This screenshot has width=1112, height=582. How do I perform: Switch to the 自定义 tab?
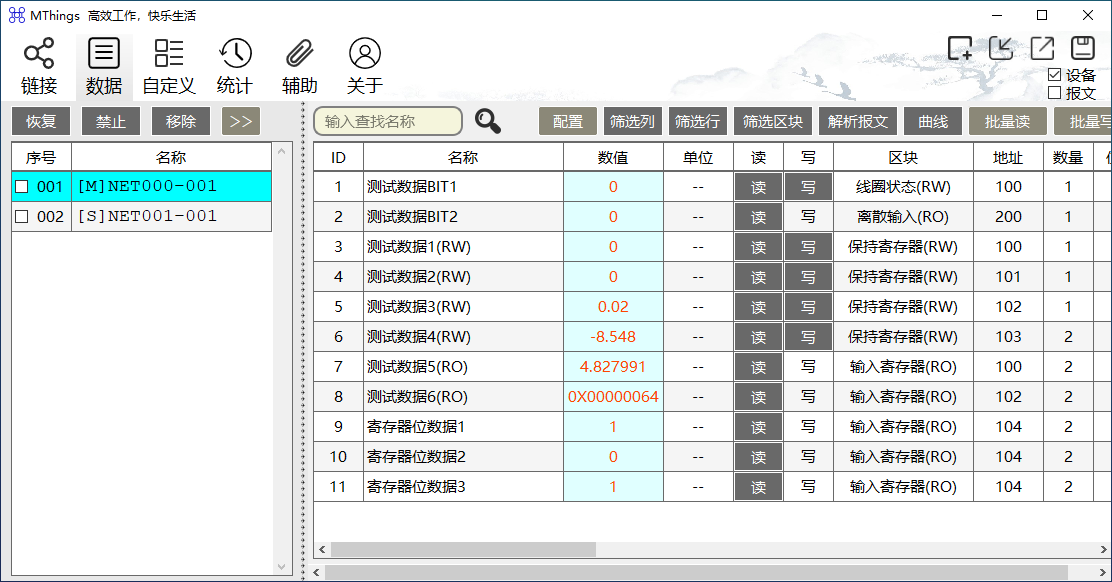coord(169,67)
